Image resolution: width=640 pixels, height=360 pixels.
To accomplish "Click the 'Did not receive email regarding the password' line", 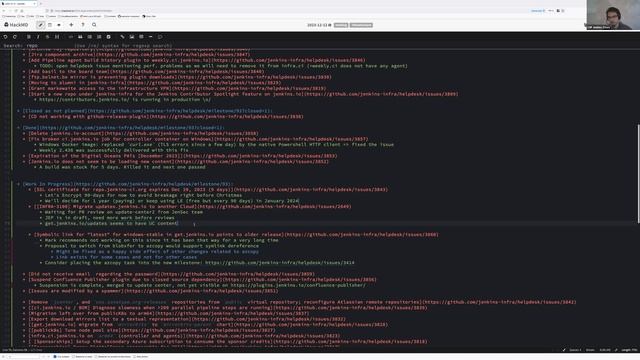I will pos(171,274).
